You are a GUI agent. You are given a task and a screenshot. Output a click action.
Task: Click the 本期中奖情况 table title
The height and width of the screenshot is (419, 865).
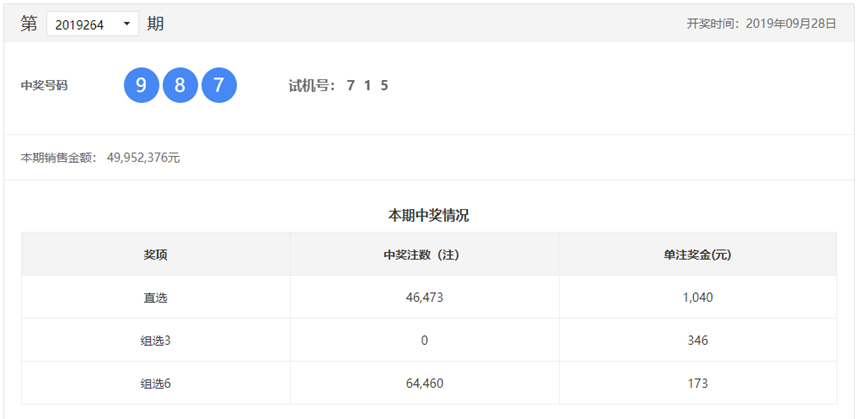tap(428, 215)
